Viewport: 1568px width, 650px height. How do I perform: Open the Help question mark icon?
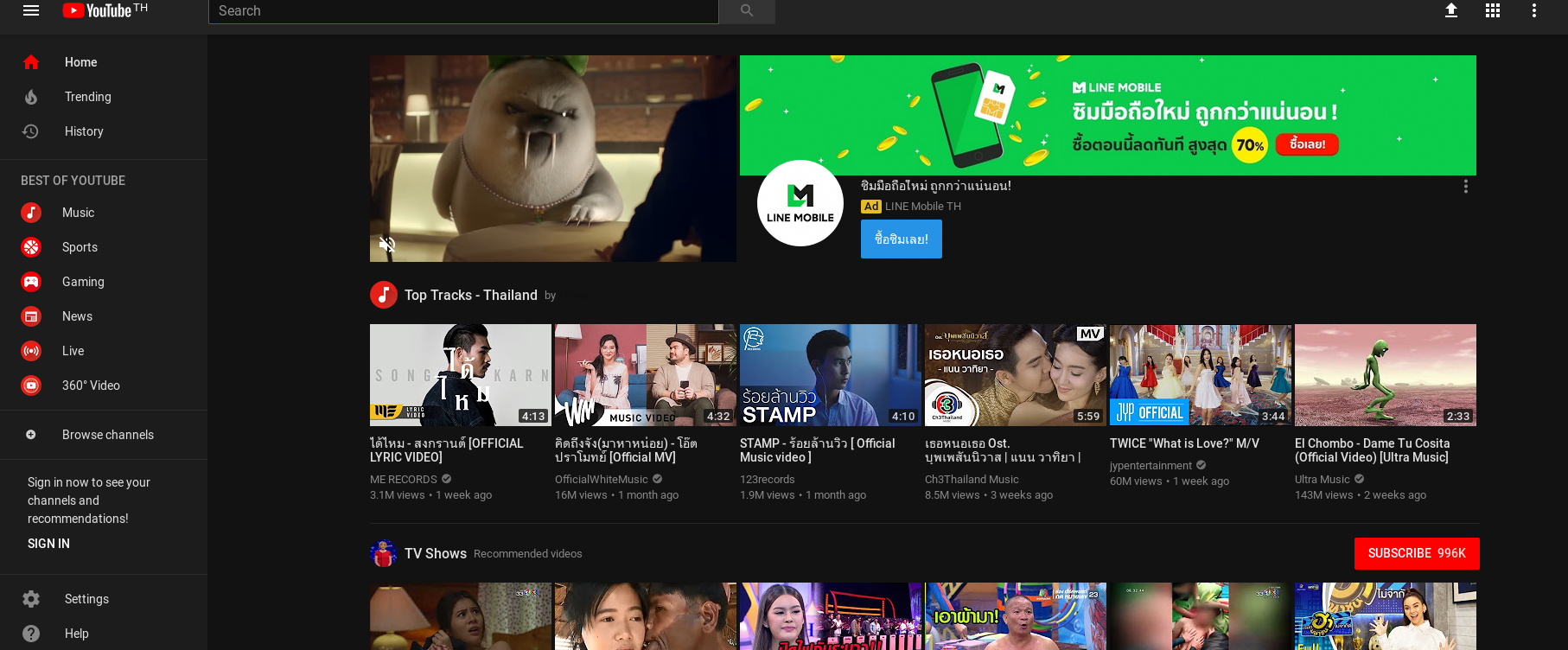[31, 634]
